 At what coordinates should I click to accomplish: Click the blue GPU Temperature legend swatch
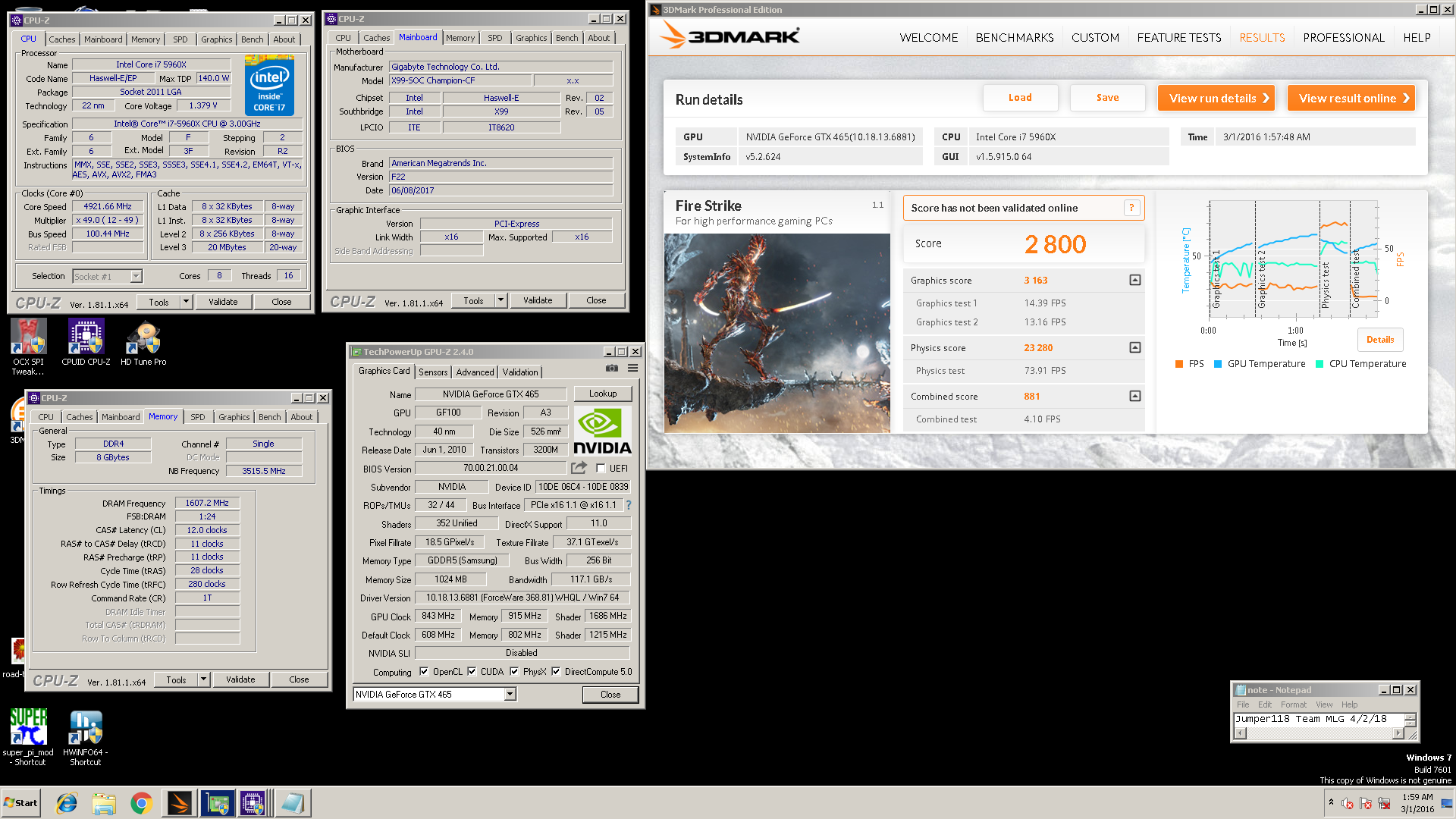[x=1218, y=364]
